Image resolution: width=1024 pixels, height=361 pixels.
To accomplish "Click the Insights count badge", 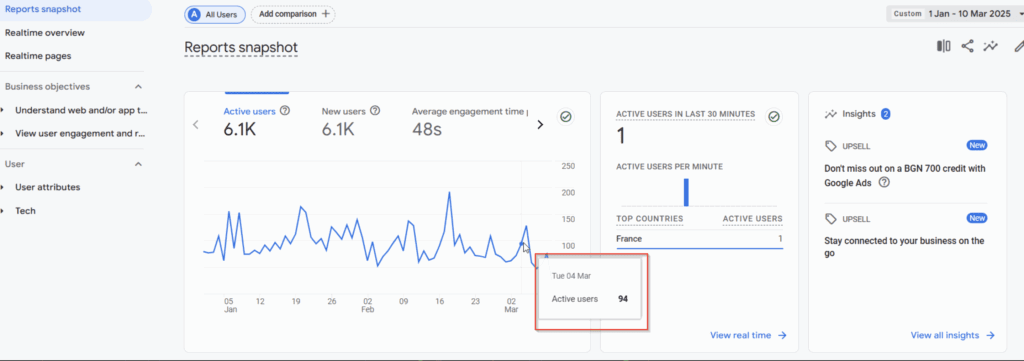I will point(886,114).
